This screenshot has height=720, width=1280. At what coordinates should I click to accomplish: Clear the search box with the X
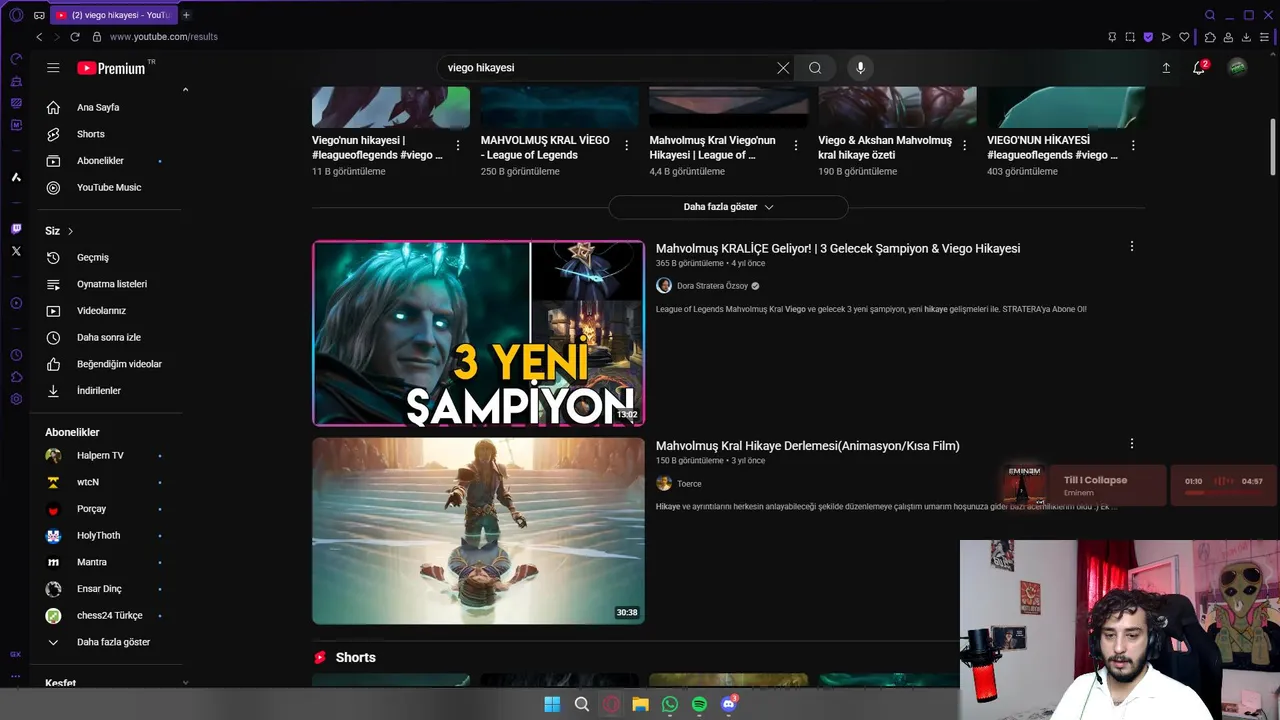783,68
